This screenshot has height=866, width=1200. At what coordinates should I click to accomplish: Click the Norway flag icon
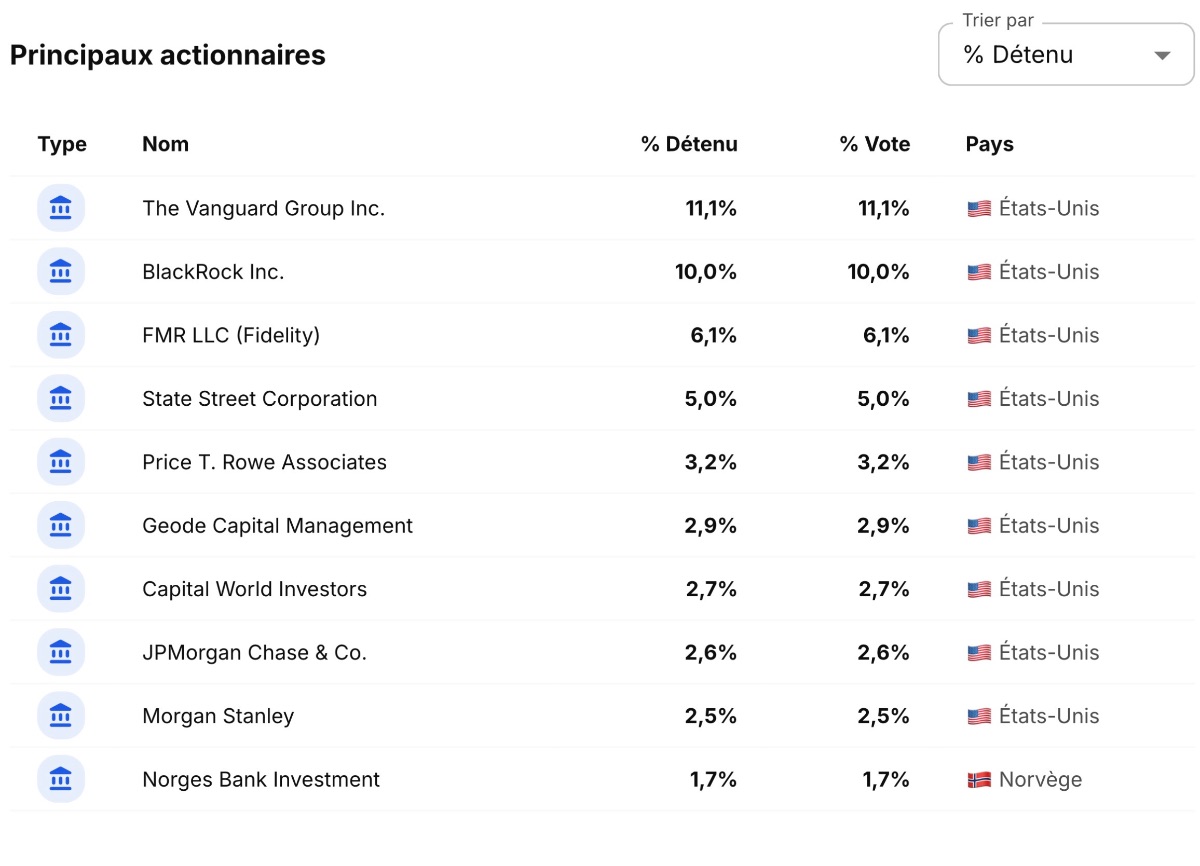(x=979, y=780)
